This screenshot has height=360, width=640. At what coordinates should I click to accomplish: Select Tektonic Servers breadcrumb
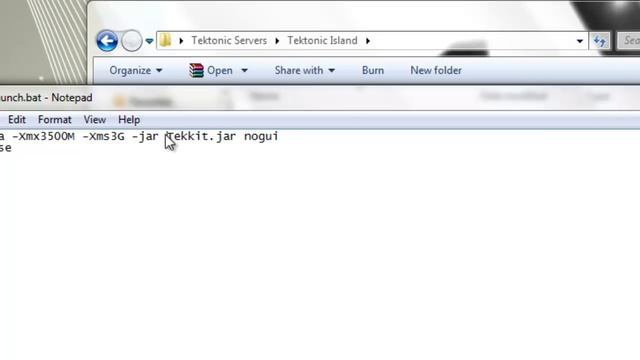pos(229,40)
